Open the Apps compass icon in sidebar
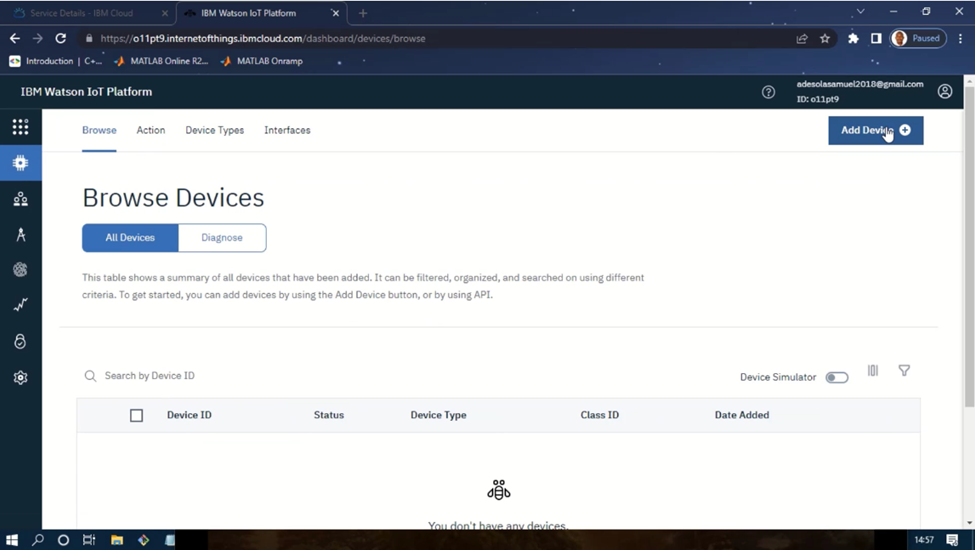This screenshot has width=975, height=550. (21, 234)
